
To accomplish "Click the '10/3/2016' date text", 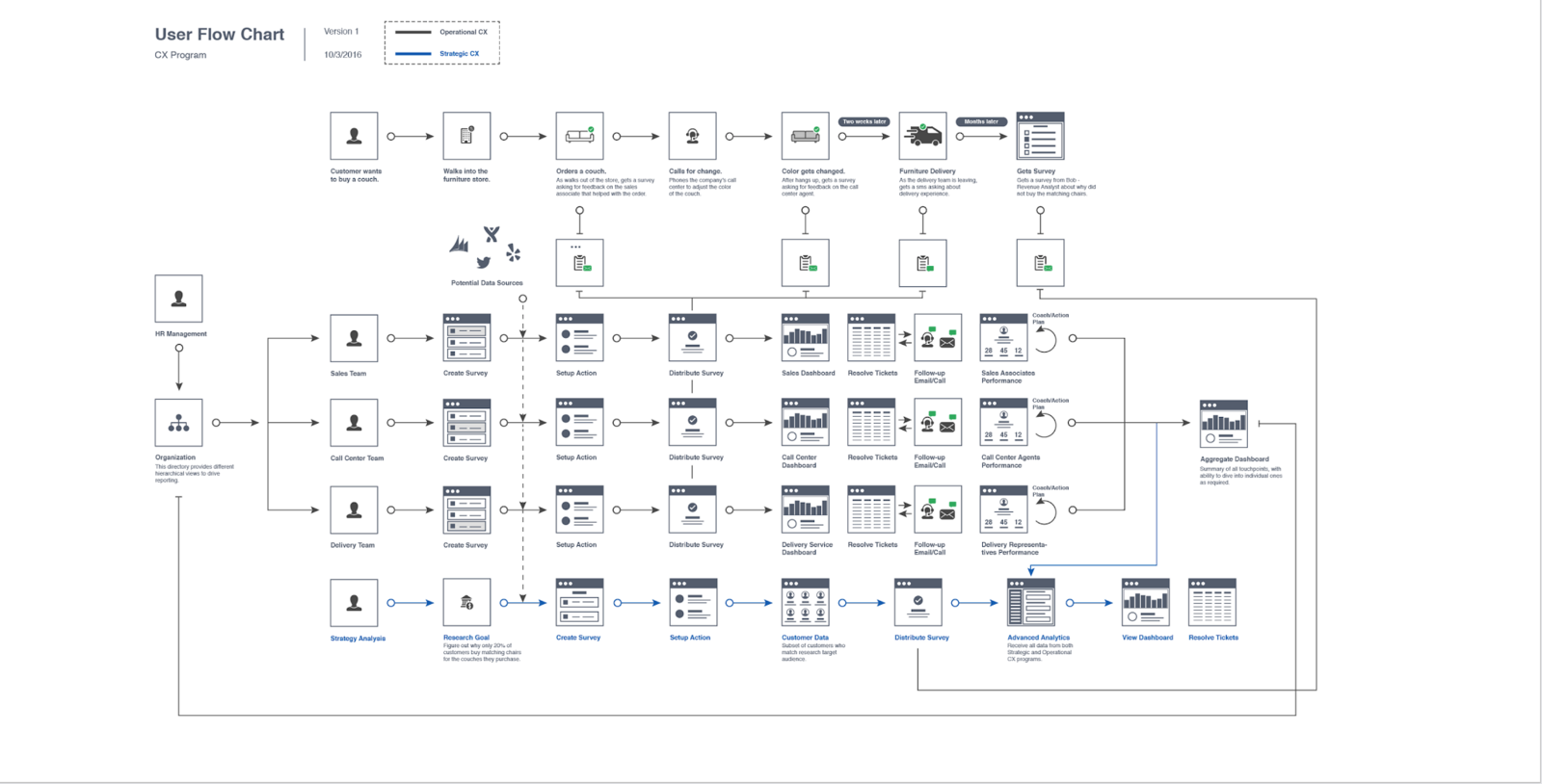I will [x=343, y=55].
